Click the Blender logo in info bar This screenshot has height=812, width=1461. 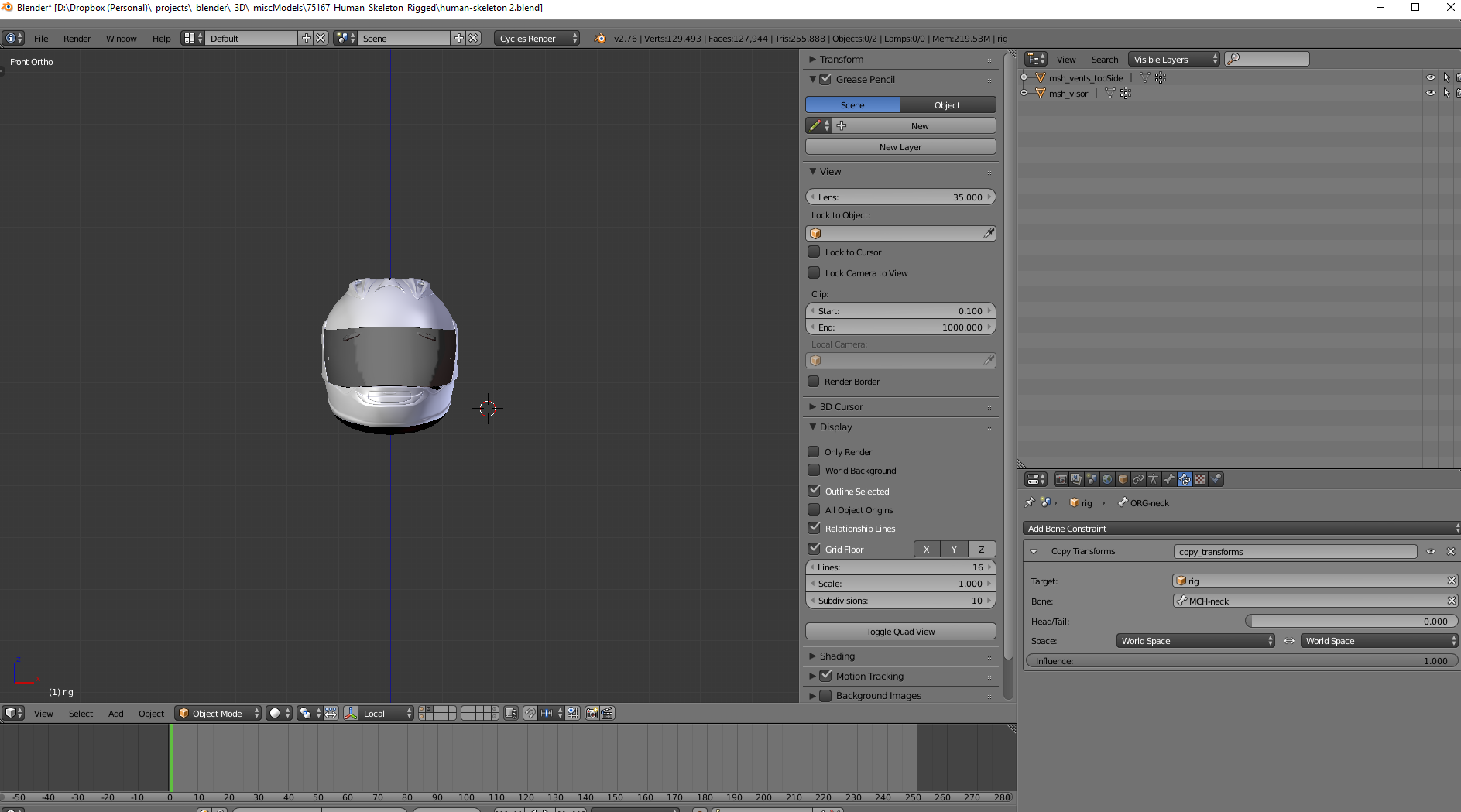click(x=600, y=38)
